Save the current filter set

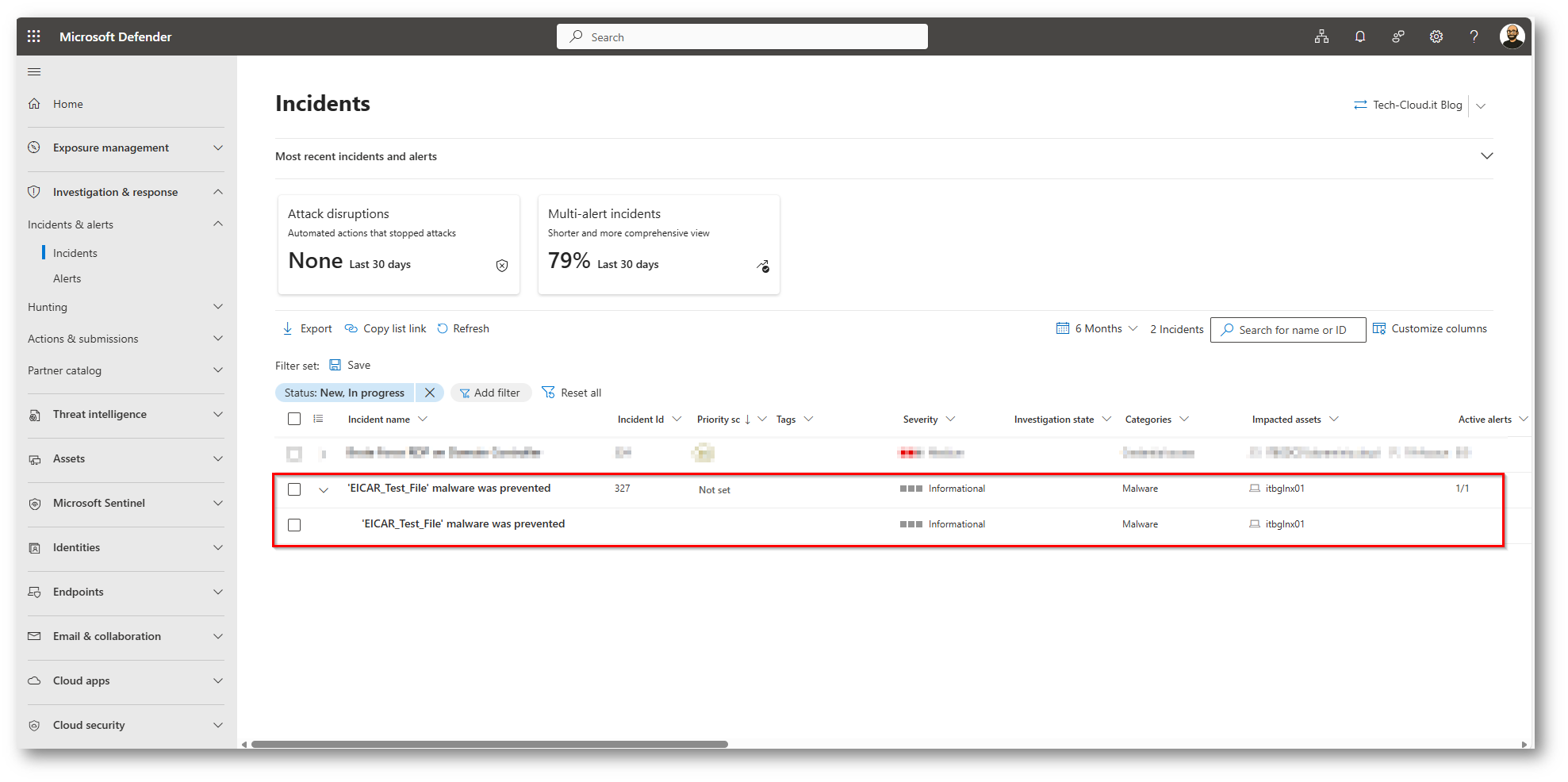pyautogui.click(x=350, y=365)
